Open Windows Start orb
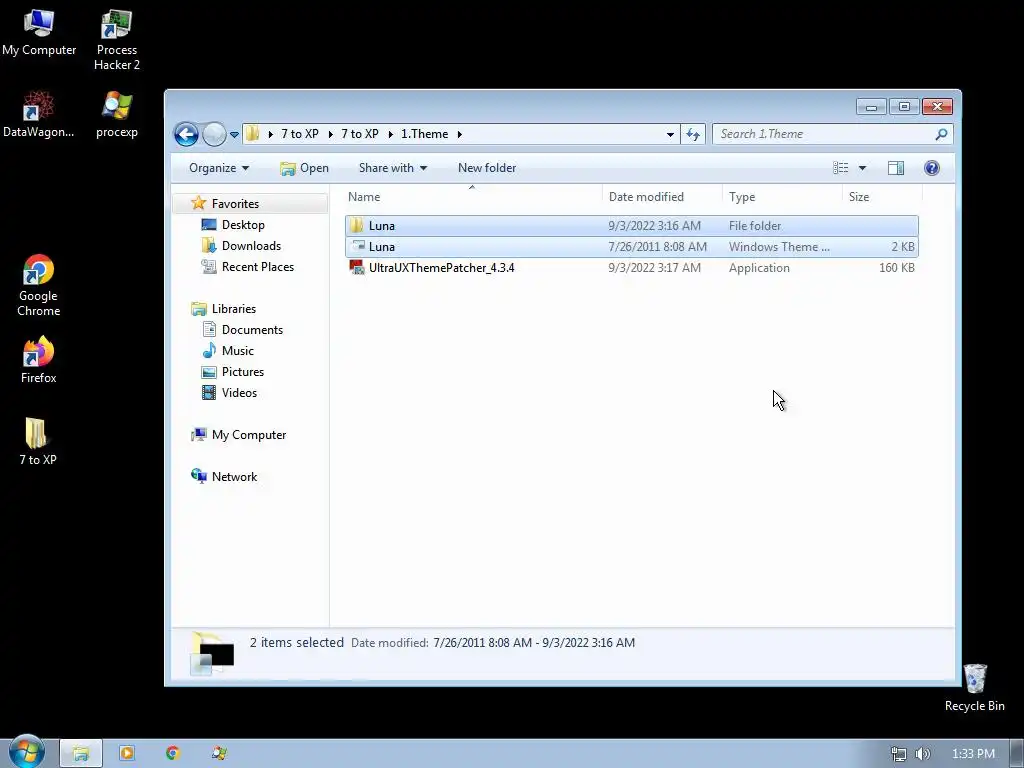This screenshot has width=1024, height=768. pyautogui.click(x=26, y=752)
